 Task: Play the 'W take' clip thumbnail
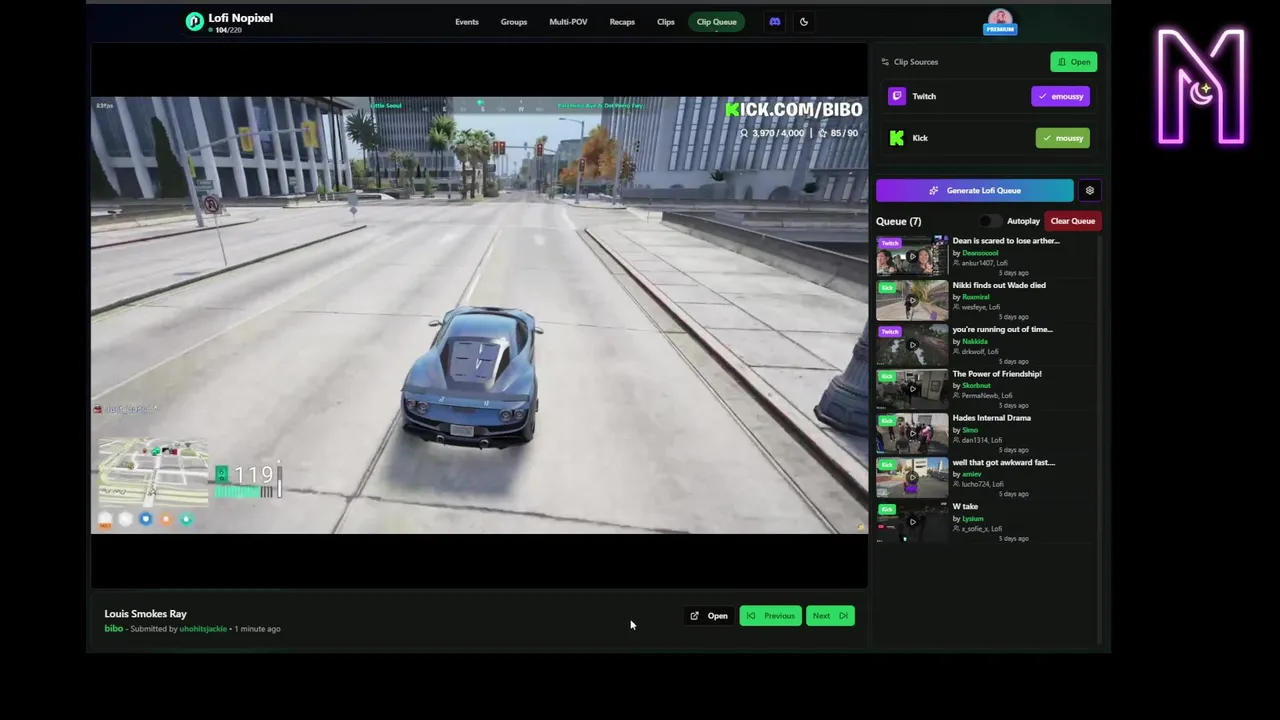[x=912, y=522]
